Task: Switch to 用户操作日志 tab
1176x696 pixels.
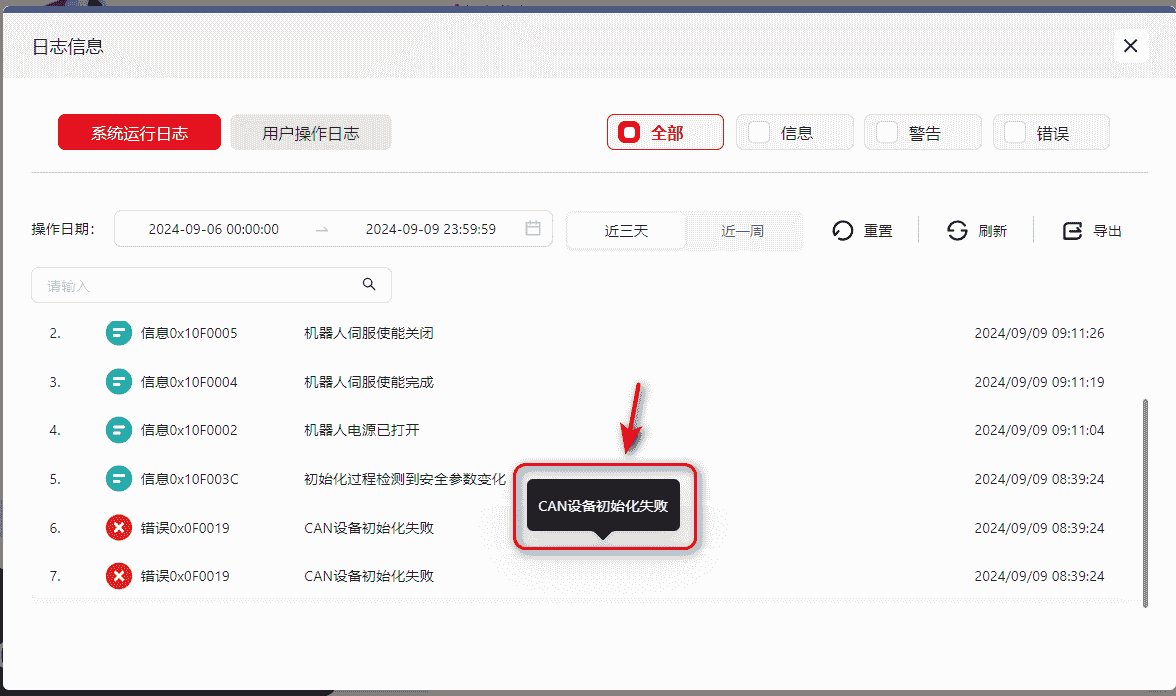Action: (310, 133)
